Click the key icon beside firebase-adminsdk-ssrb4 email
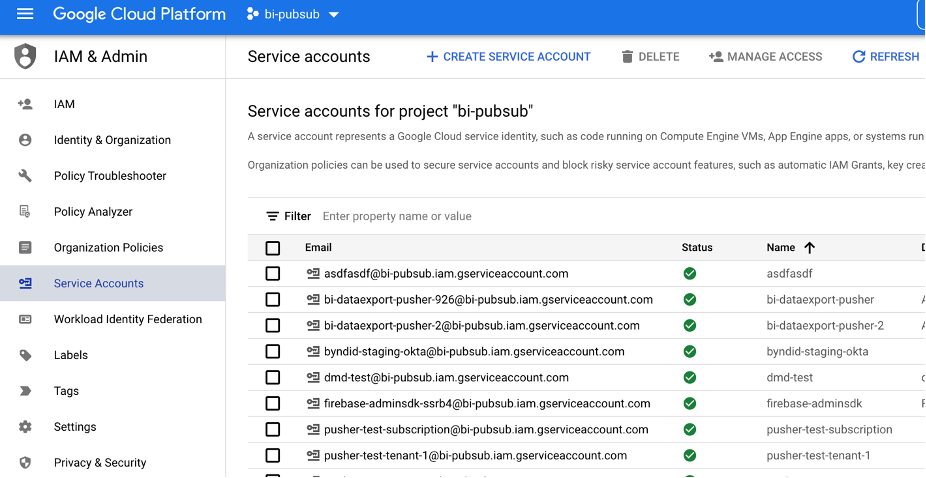926x478 pixels. 313,404
